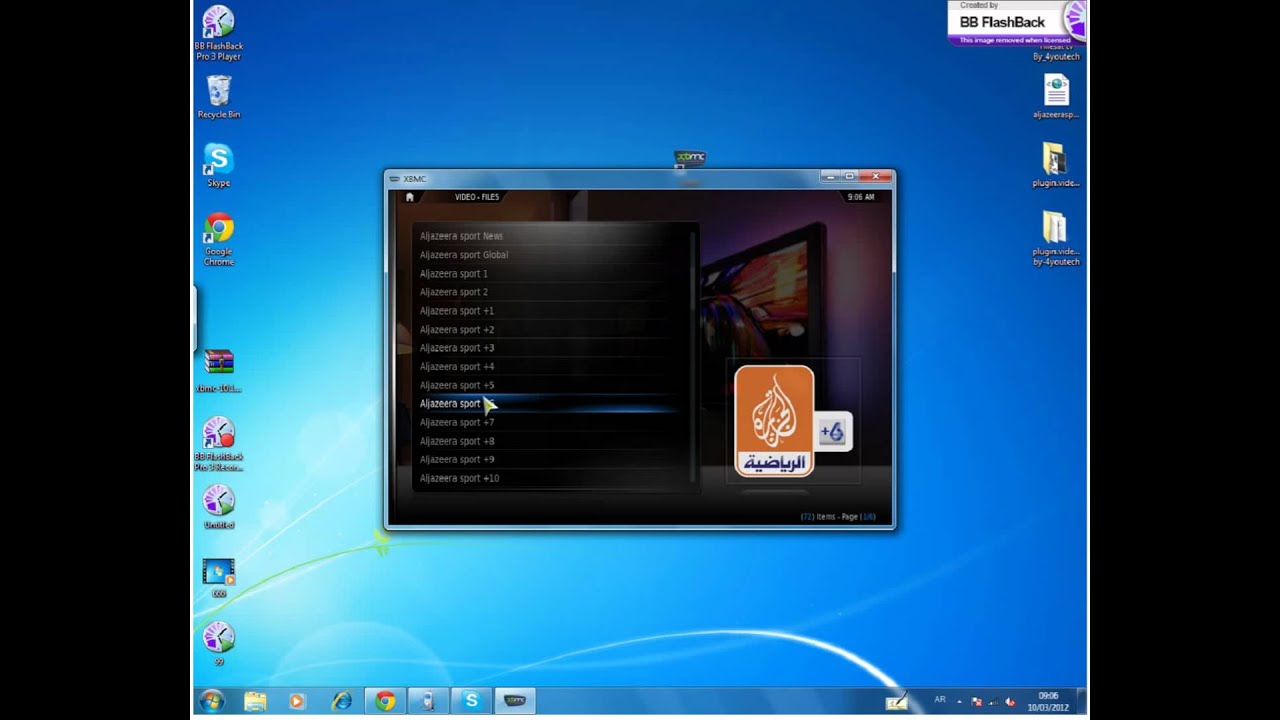Screen dimensions: 1280x720
Task: Click the XBMC list vertical scrollbar
Action: point(693,358)
